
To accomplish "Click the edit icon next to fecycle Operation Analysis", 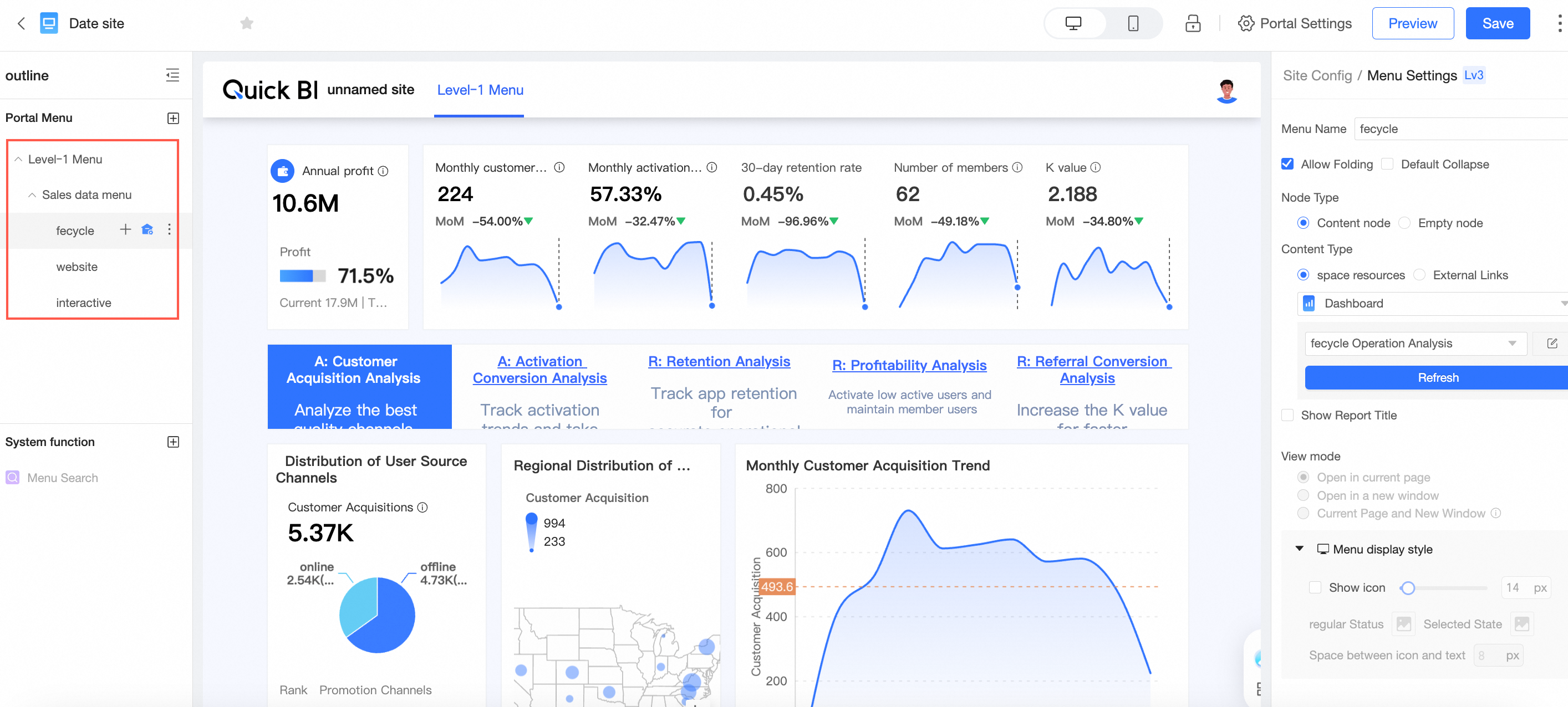I will click(x=1551, y=344).
